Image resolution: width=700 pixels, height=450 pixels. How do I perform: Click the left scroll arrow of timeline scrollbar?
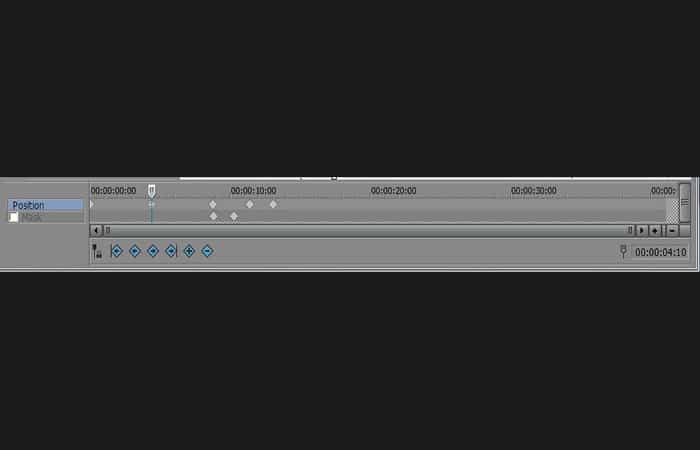(x=96, y=231)
